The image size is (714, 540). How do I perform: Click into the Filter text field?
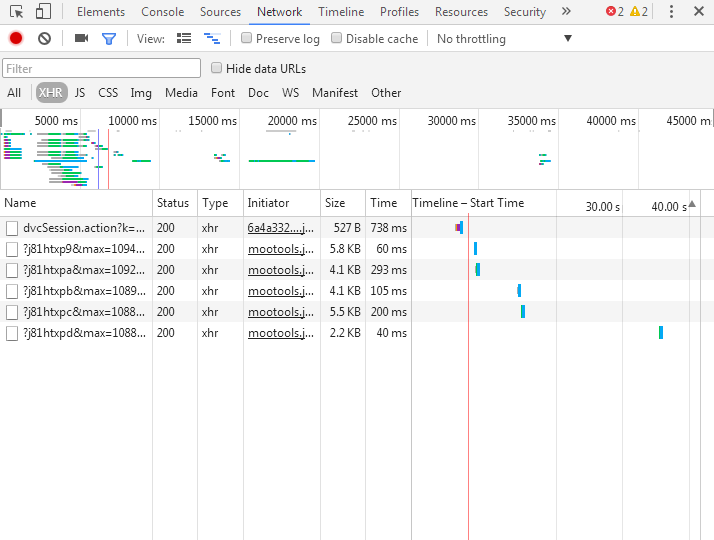click(x=102, y=69)
